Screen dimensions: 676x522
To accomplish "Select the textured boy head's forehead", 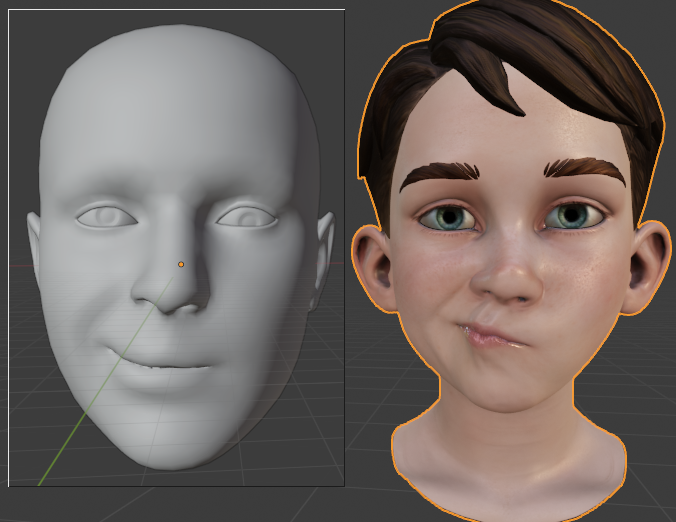I will [513, 129].
